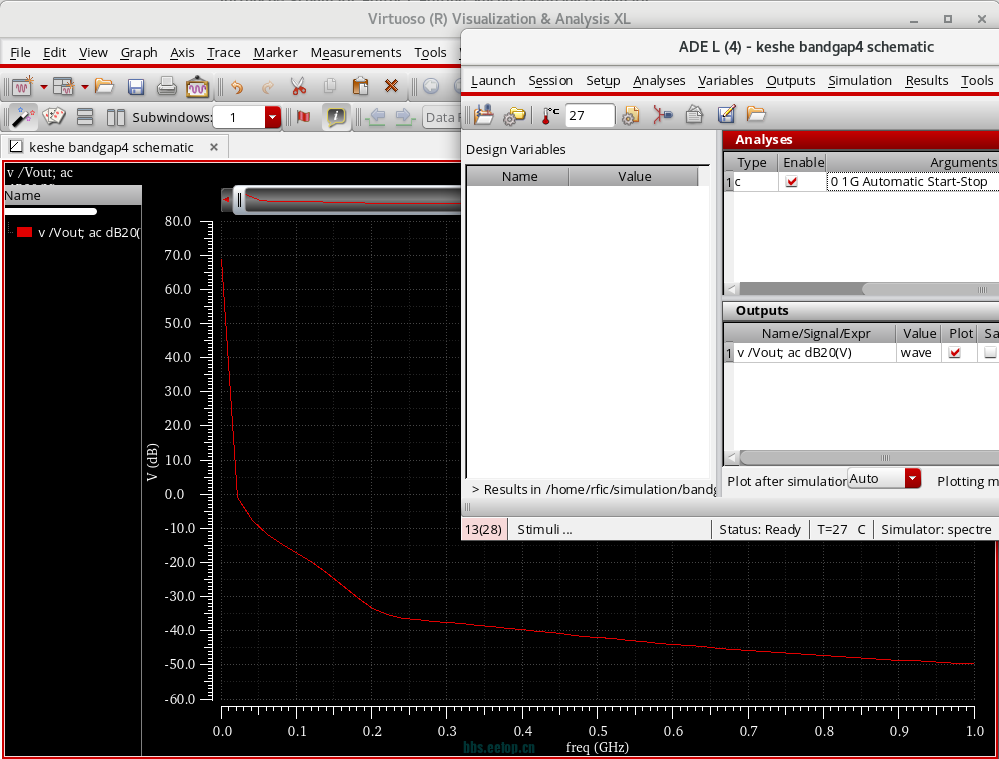This screenshot has height=759, width=999.
Task: Click the Type column header in Analyses
Action: tap(752, 163)
